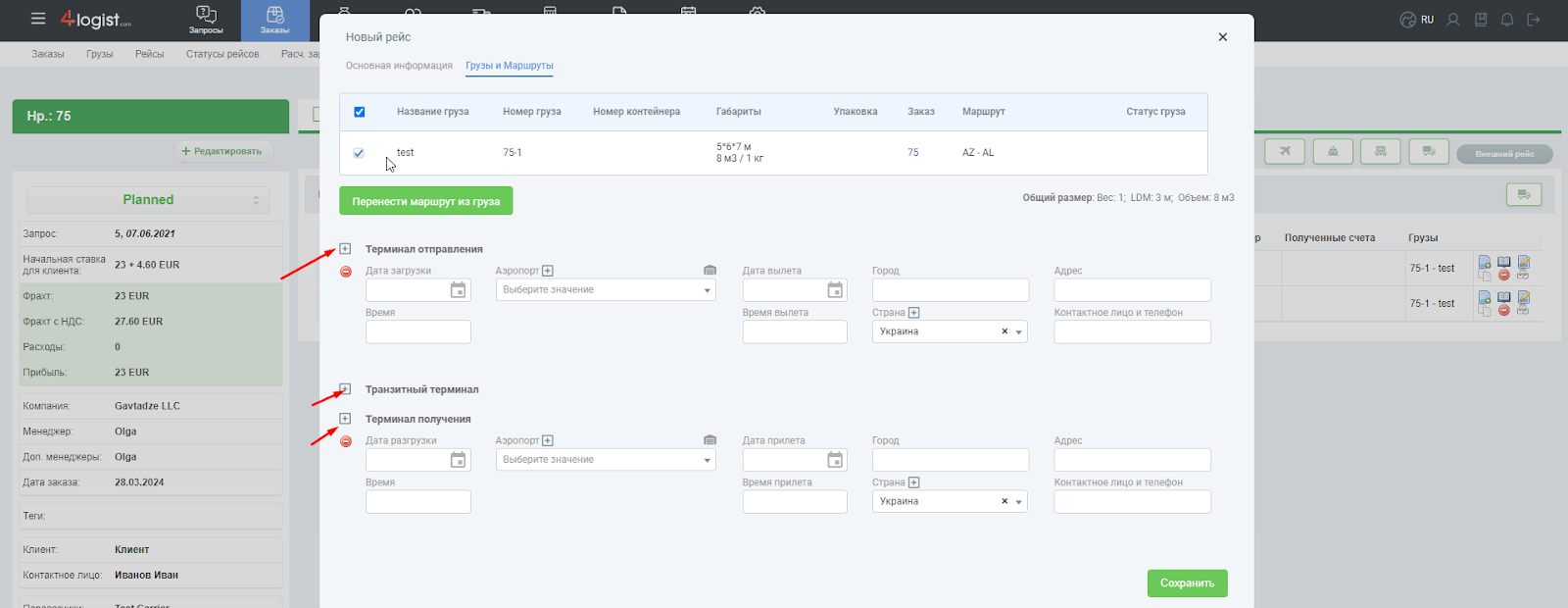Screen dimensions: 1568x608
Task: Switch to Основная информация tab
Action: [399, 66]
